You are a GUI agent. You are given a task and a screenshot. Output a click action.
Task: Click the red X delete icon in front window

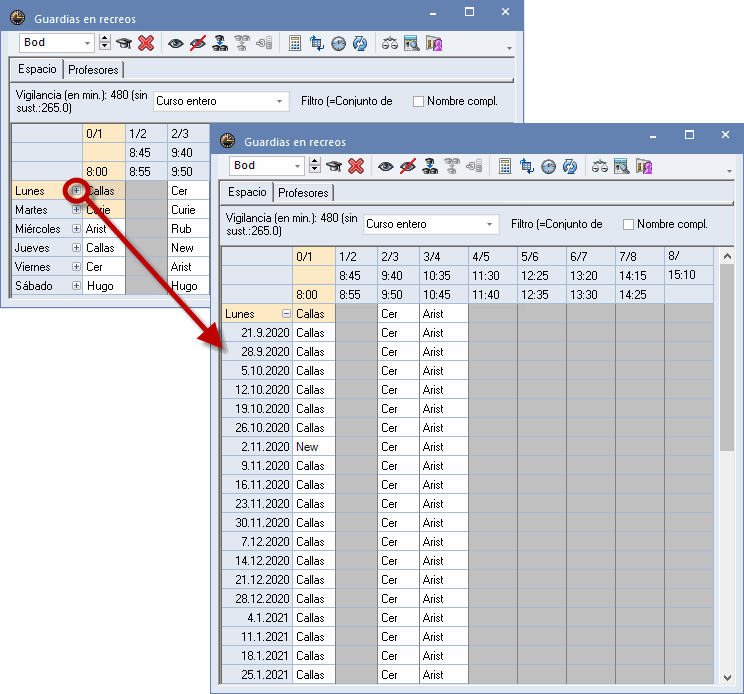(x=356, y=167)
